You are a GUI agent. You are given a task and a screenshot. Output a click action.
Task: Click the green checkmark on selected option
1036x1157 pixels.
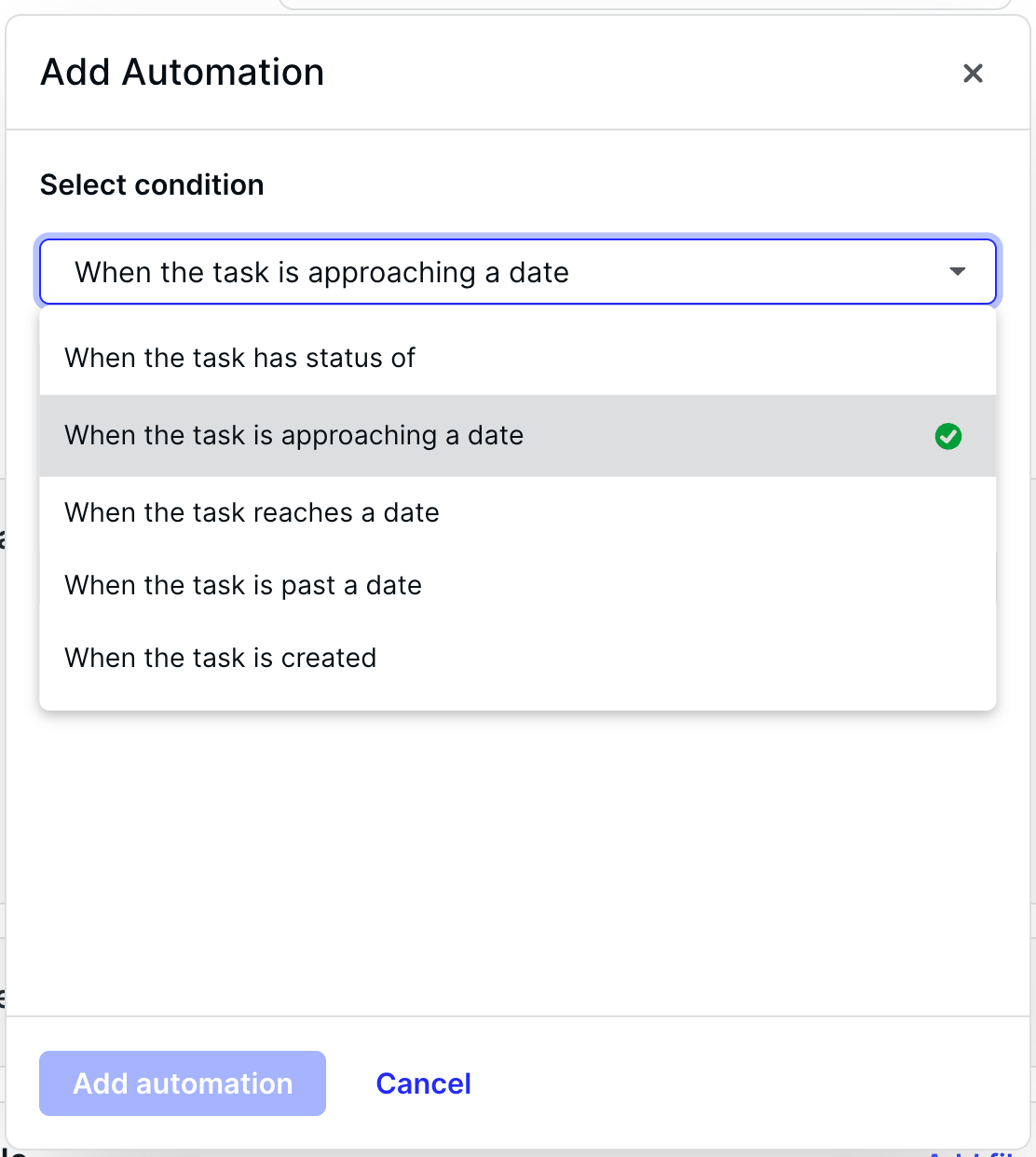[948, 436]
